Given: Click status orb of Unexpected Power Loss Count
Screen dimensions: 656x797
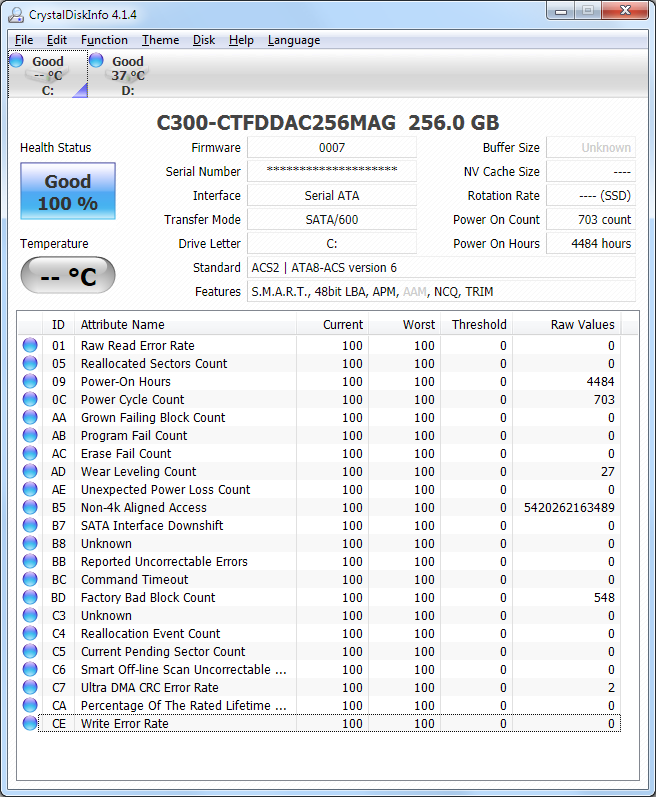Looking at the screenshot, I should point(30,489).
